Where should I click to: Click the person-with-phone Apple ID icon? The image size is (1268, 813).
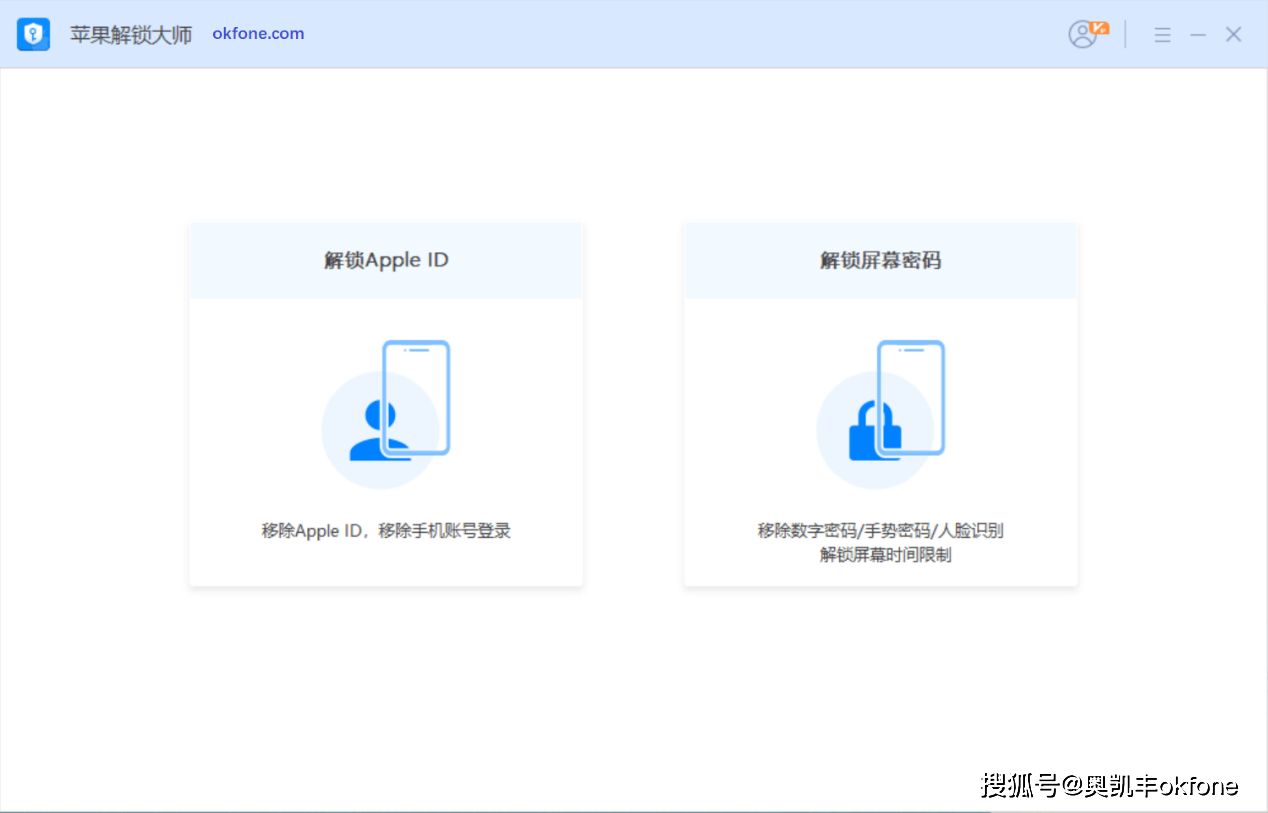pos(386,413)
